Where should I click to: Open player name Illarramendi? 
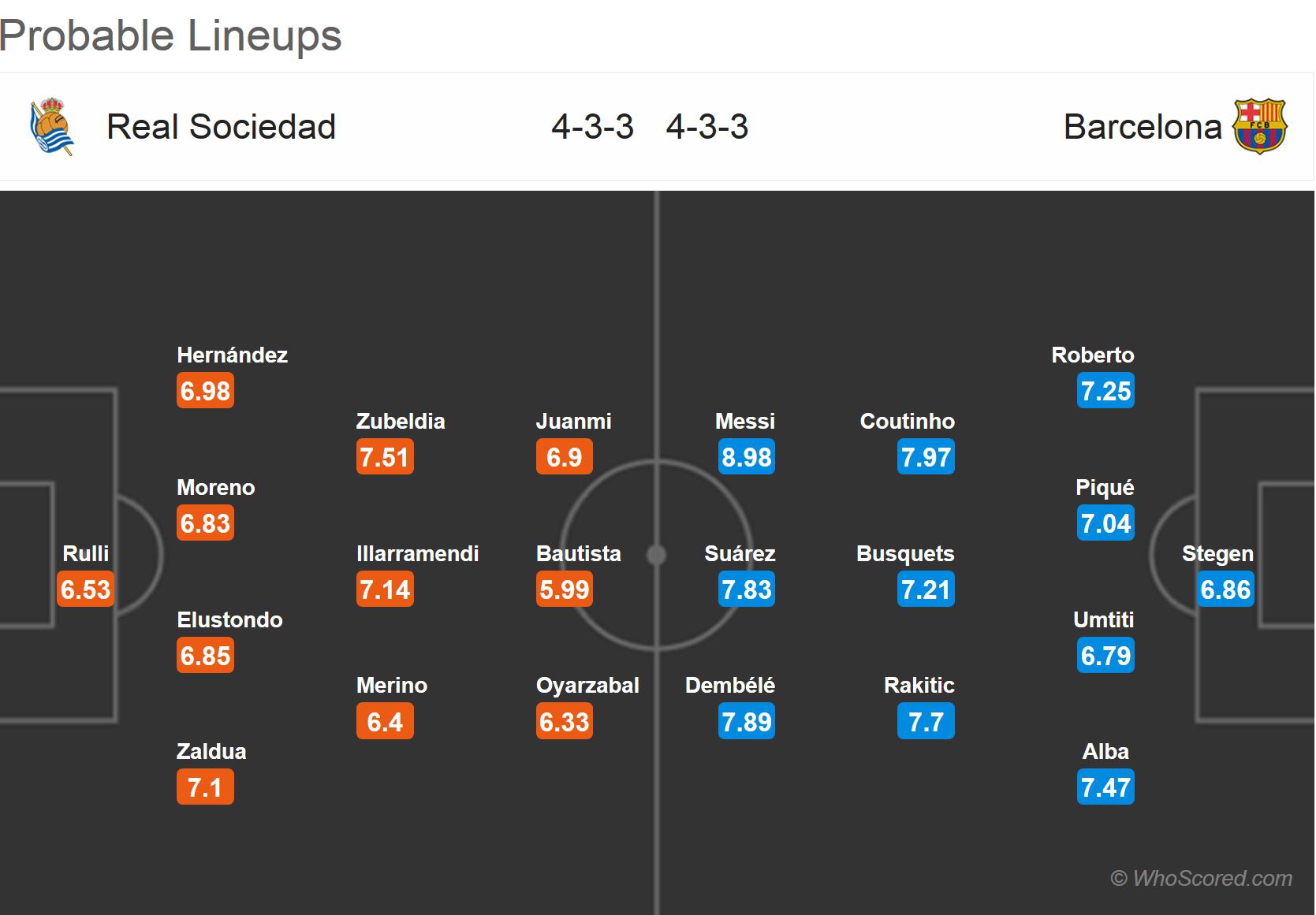[x=417, y=553]
